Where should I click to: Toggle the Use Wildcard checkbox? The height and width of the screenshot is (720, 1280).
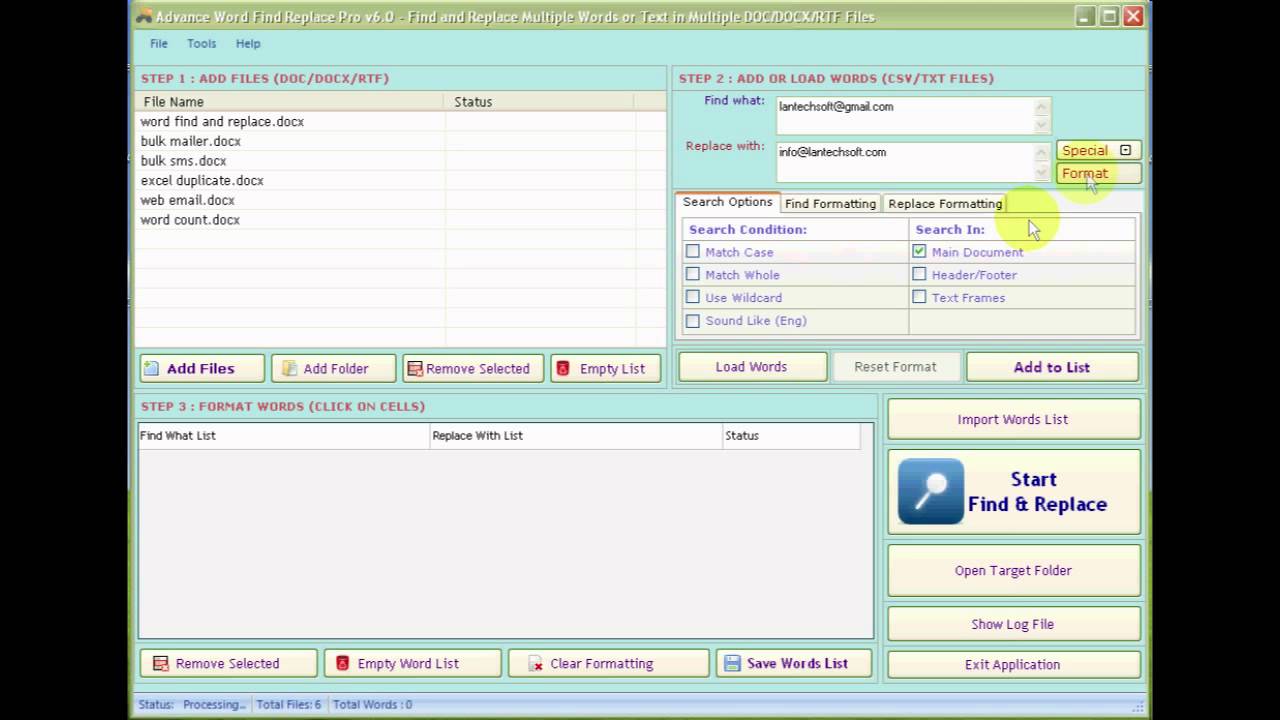(693, 297)
